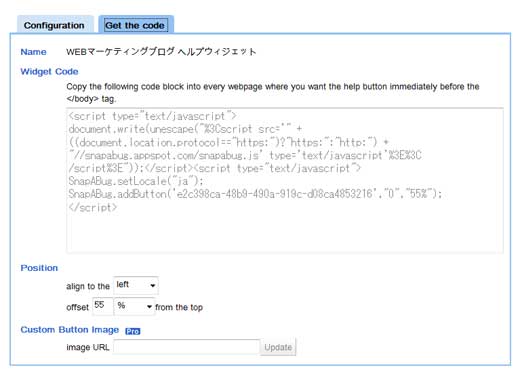Screen dimensions: 522x378
Task: Click the Name label
Action: coord(33,52)
